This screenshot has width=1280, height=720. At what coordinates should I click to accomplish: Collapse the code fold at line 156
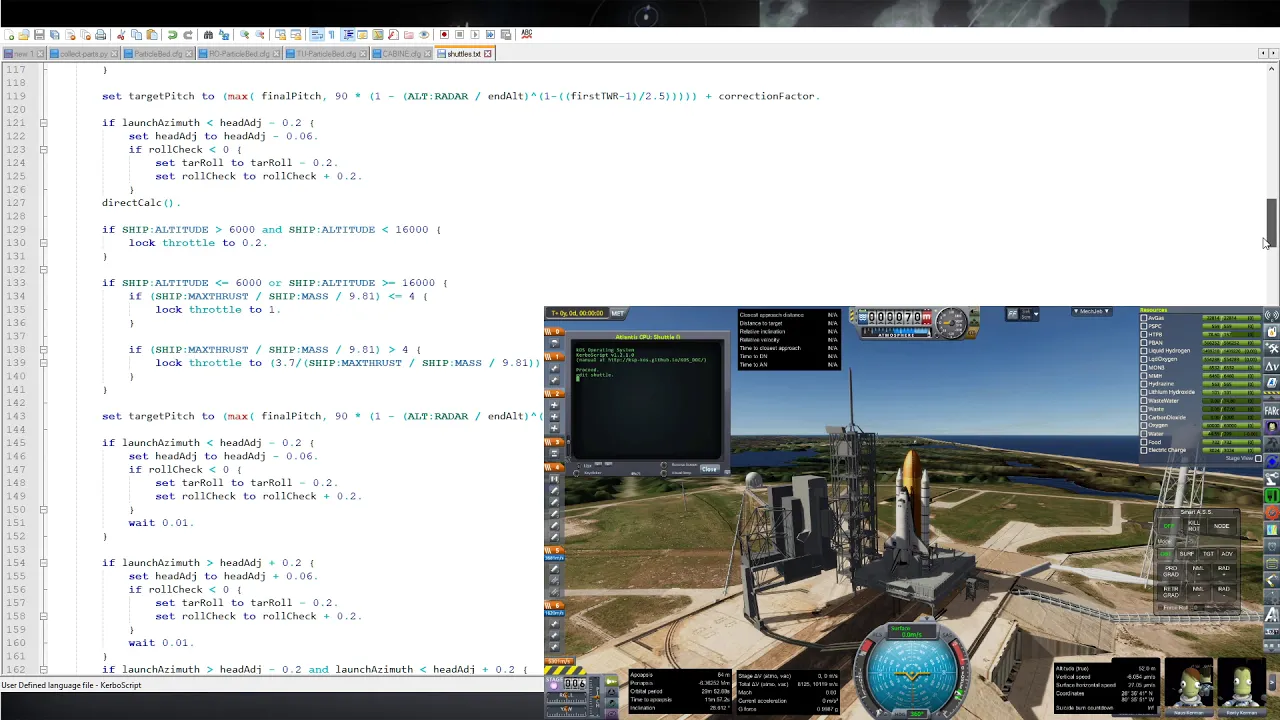point(43,589)
